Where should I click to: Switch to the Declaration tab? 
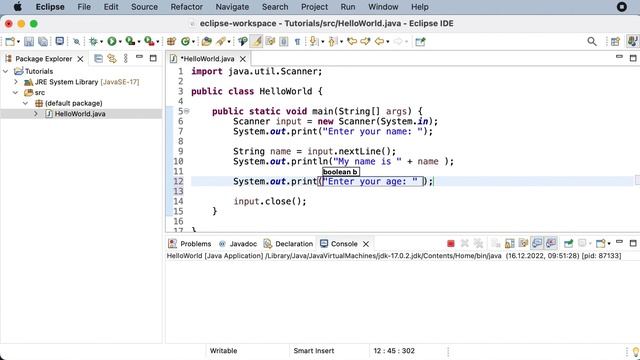(288, 244)
